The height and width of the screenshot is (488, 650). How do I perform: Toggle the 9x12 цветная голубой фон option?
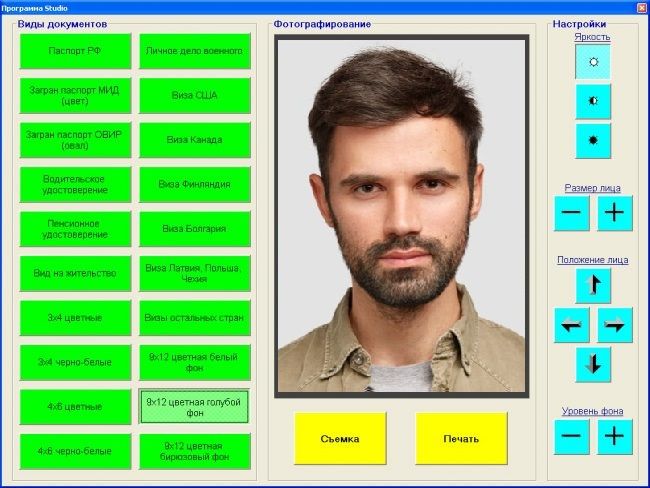(194, 407)
